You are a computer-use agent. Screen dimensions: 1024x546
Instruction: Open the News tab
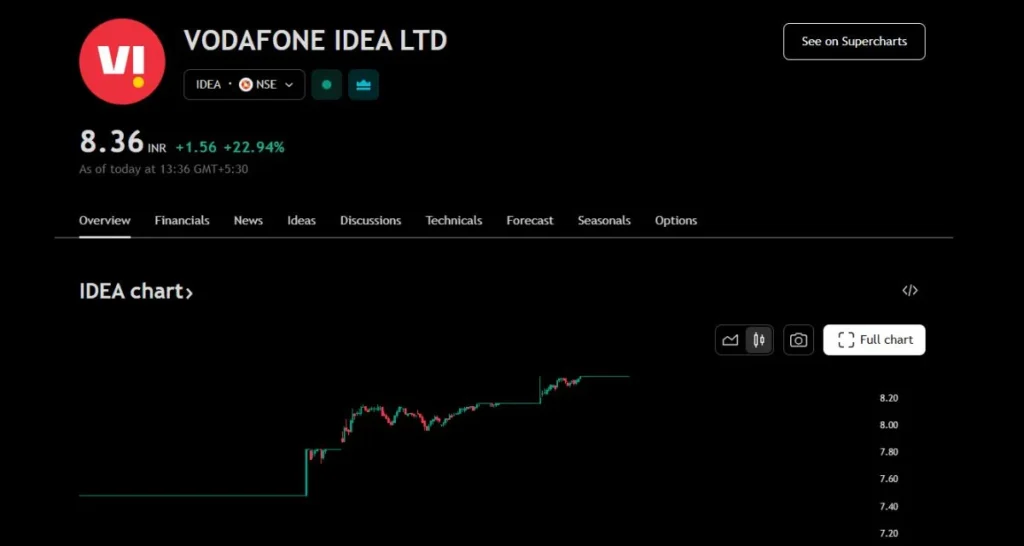248,220
